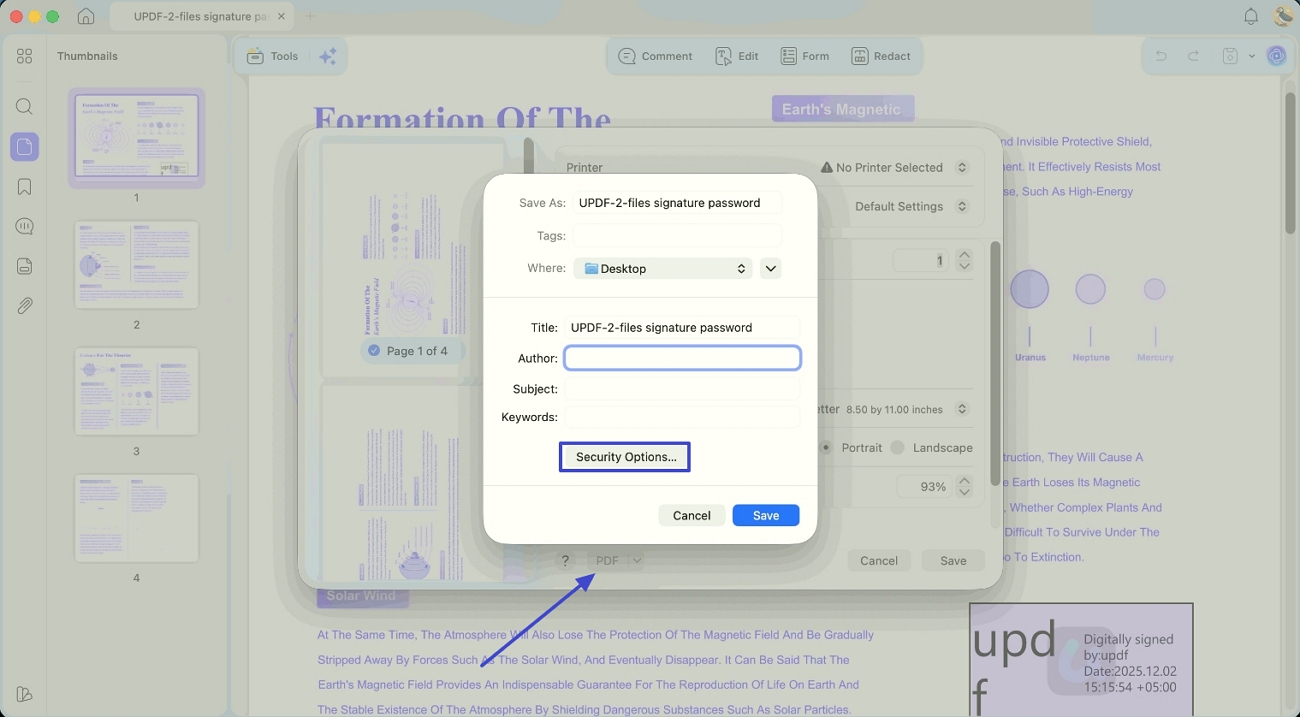1300x717 pixels.
Task: Expand the save dialog with chevron button
Action: tap(770, 268)
